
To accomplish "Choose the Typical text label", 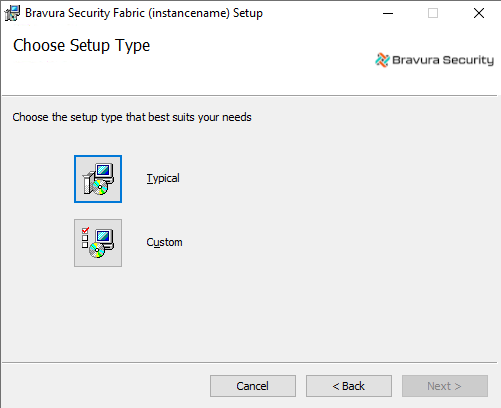I will (163, 178).
